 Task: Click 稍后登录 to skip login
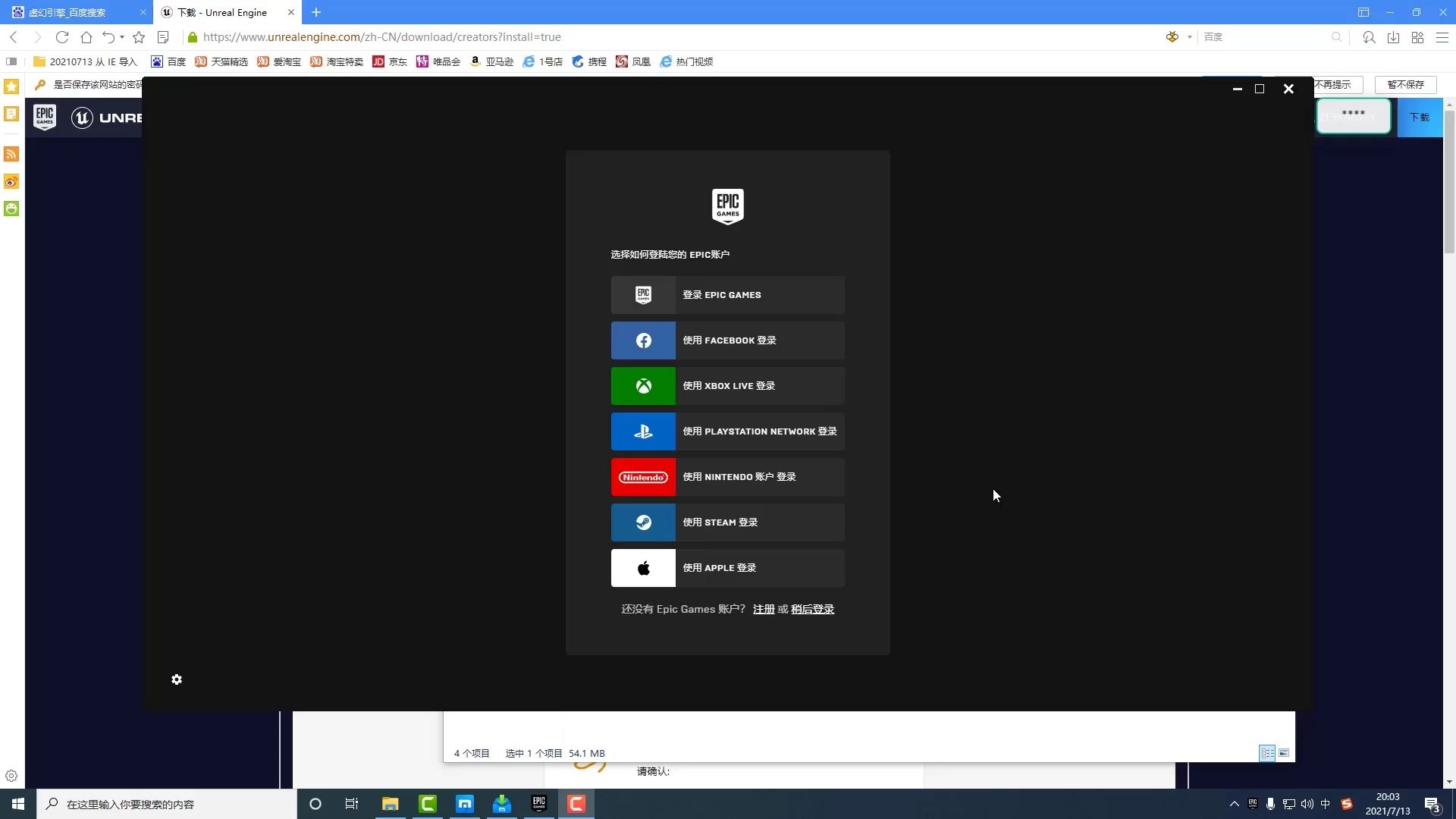[811, 609]
